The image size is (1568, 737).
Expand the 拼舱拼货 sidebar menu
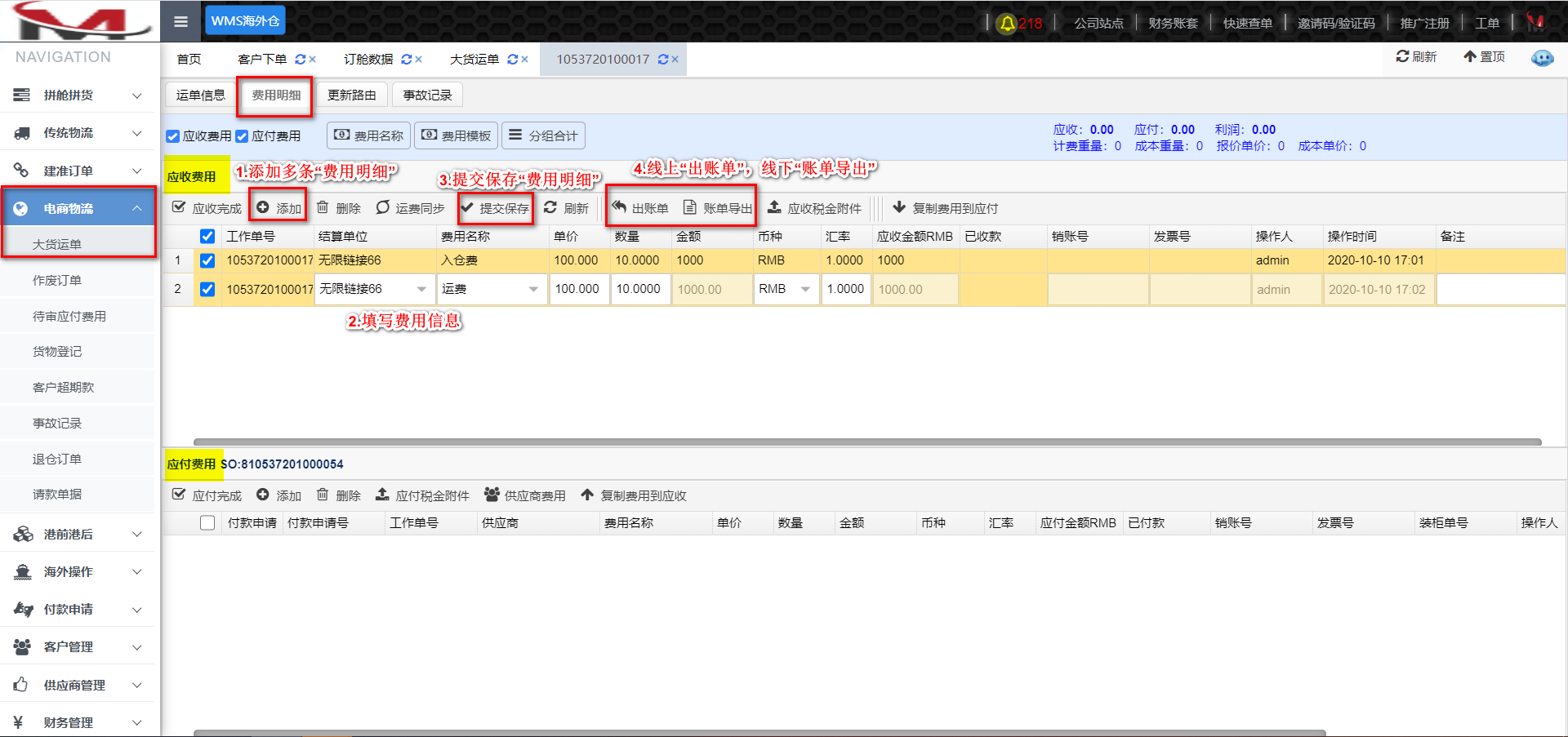point(78,95)
